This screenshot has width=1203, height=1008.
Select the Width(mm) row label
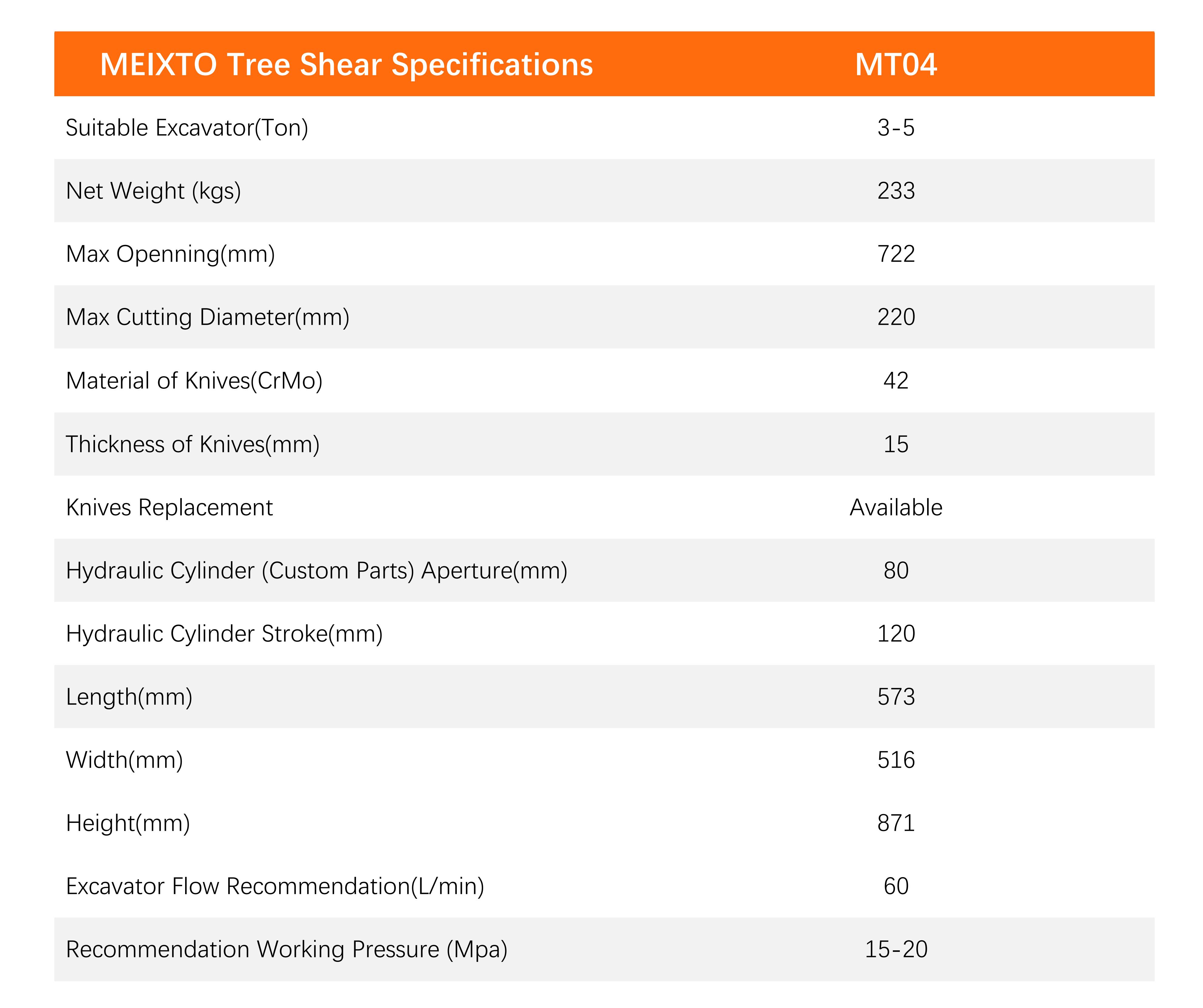124,760
